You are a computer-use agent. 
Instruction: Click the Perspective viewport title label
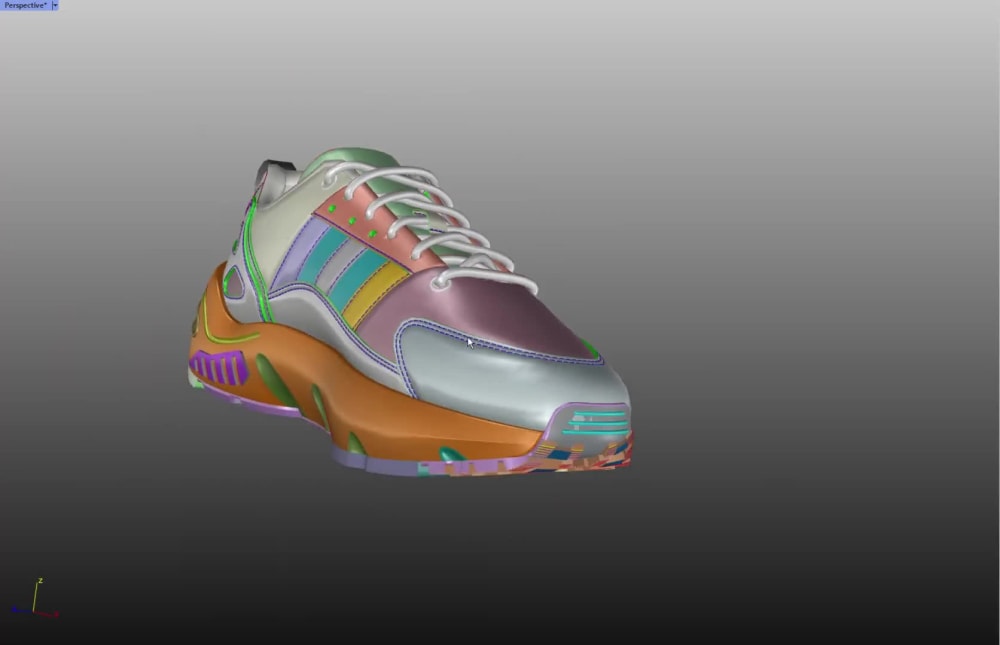pos(26,5)
